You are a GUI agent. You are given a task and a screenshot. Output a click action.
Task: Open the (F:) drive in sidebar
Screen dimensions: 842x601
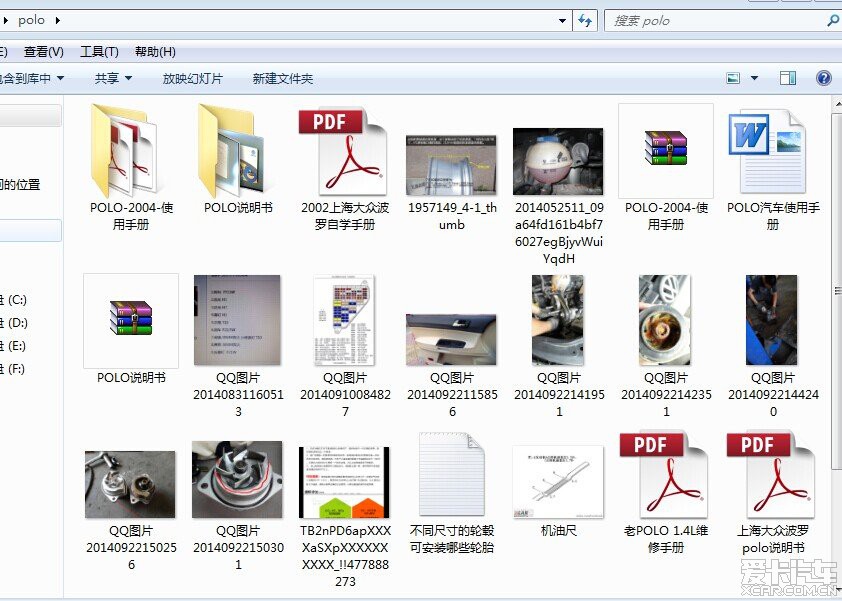click(14, 369)
